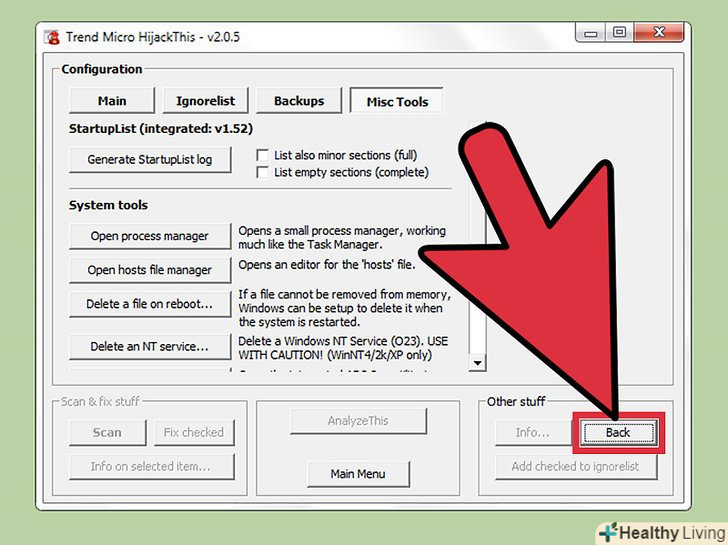This screenshot has width=728, height=545.
Task: Click Info on selected item button
Action: click(151, 467)
